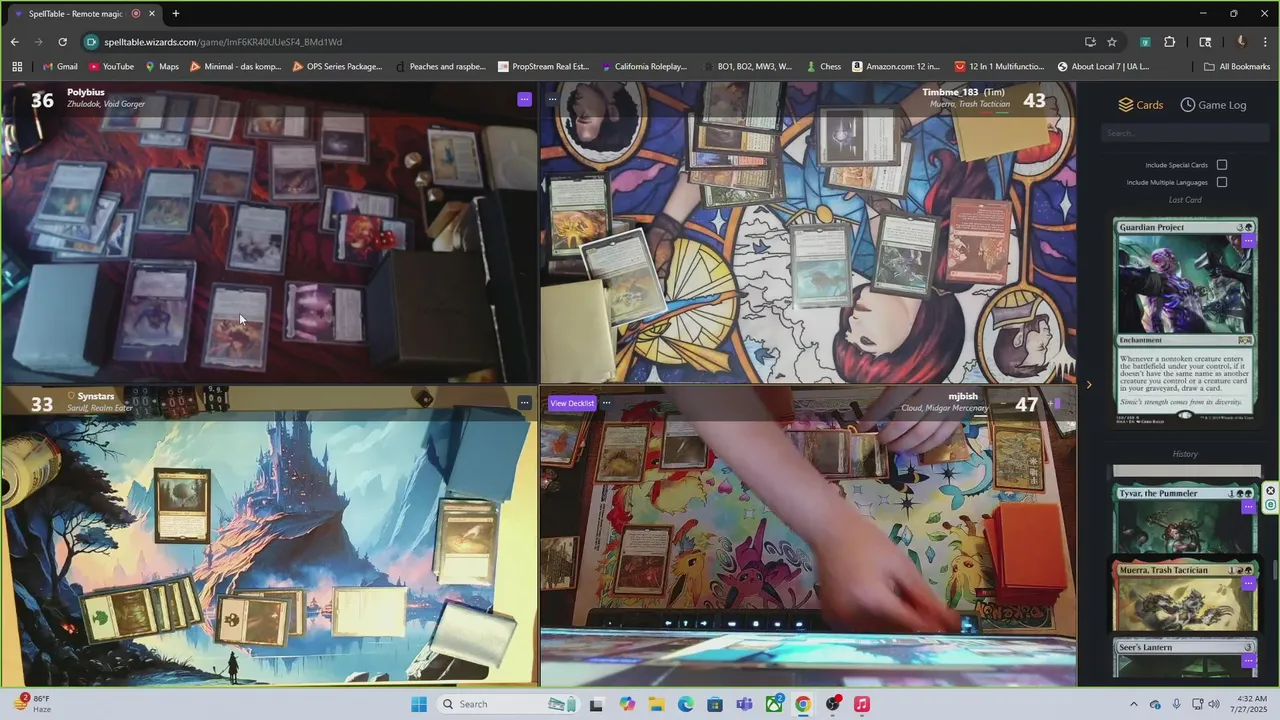Screen dimensions: 1280x720
Task: Open the install app icon in the address bar
Action: click(x=1090, y=42)
